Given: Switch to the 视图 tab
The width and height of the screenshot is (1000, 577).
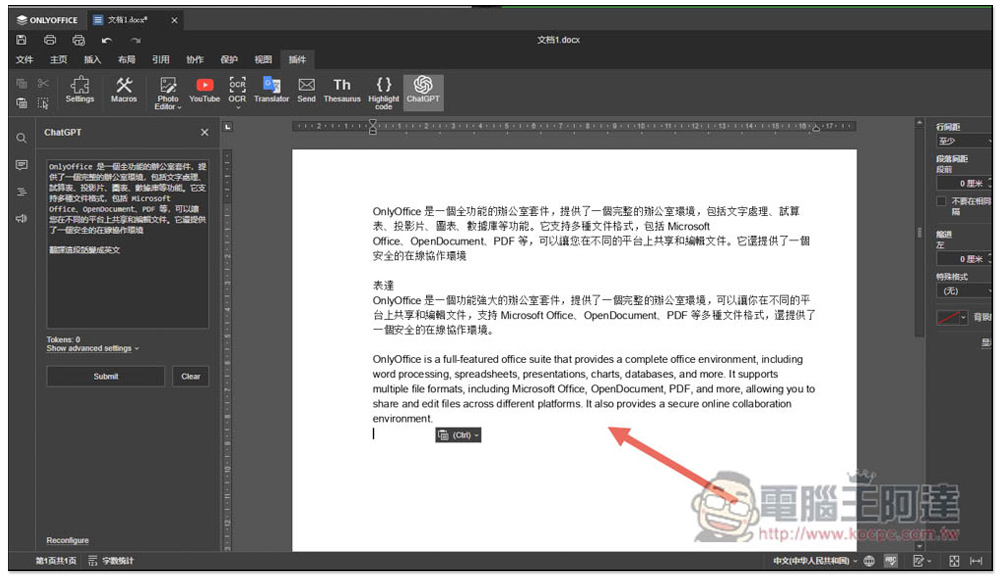Looking at the screenshot, I should [263, 60].
